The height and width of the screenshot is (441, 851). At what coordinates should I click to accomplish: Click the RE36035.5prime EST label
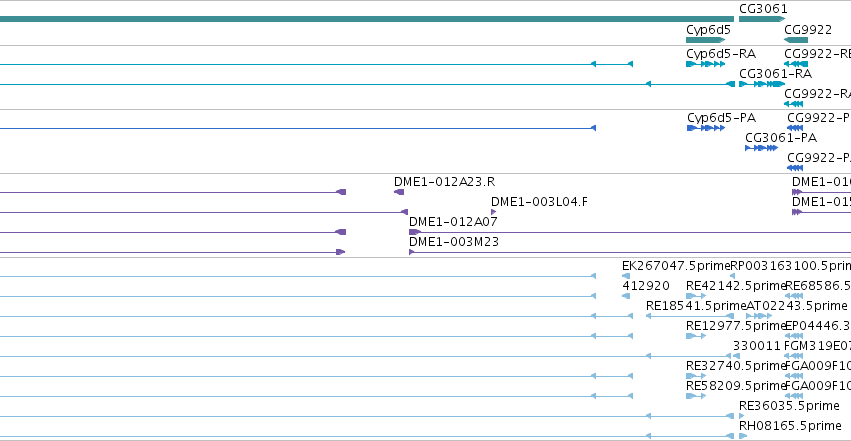pos(789,406)
